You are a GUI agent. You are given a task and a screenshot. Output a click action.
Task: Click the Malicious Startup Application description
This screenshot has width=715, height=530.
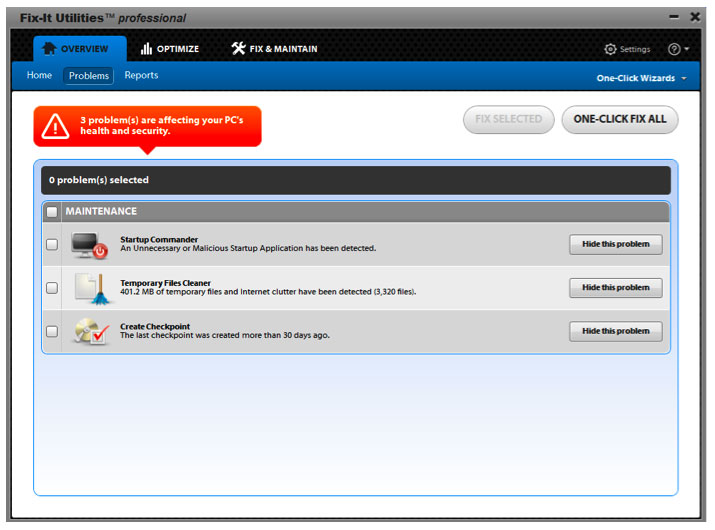[248, 249]
